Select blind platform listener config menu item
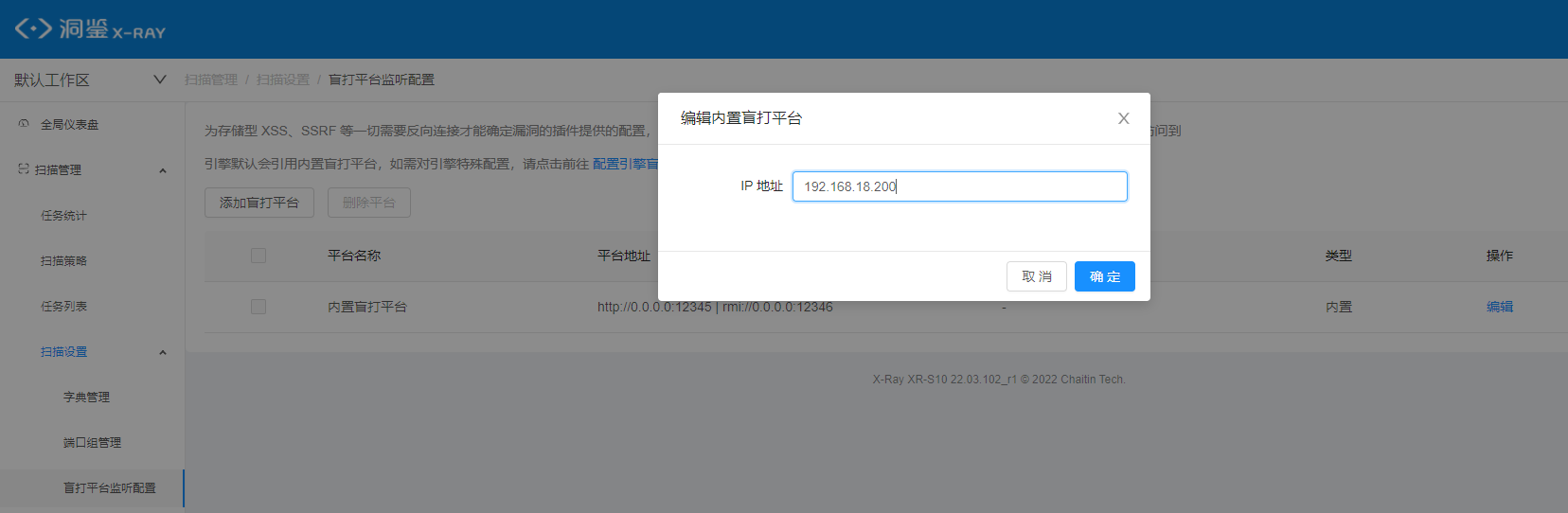The height and width of the screenshot is (513, 1568). (x=109, y=488)
